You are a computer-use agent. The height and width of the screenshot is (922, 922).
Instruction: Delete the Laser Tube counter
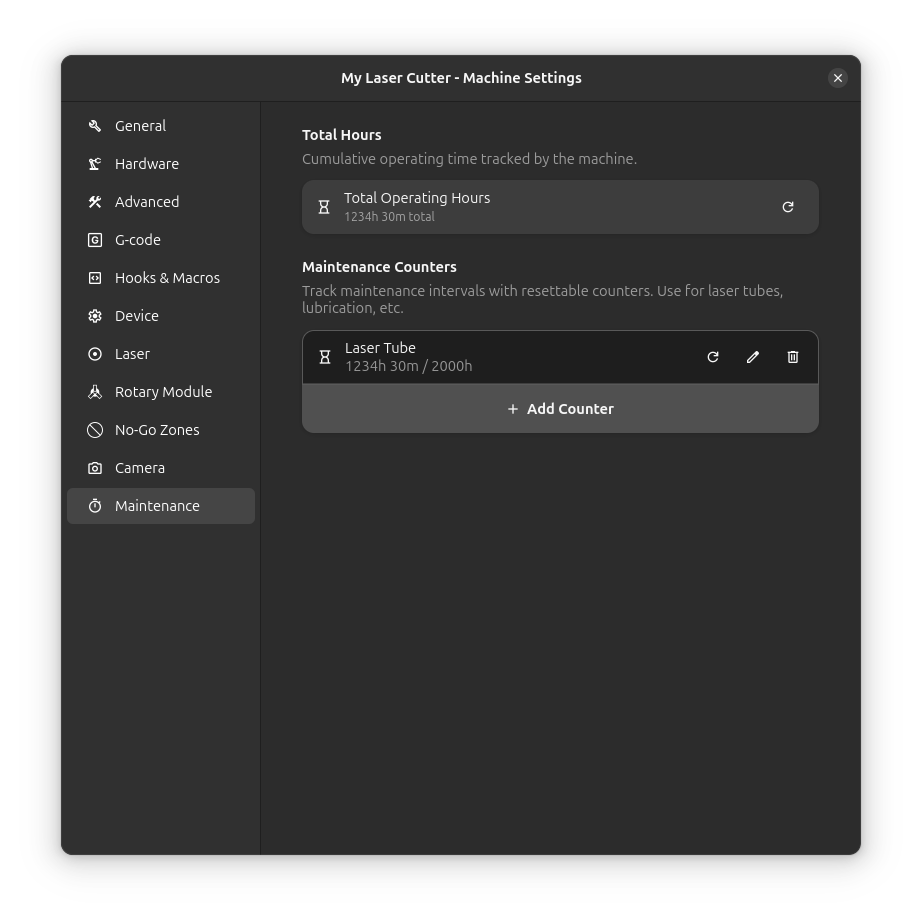pyautogui.click(x=793, y=357)
